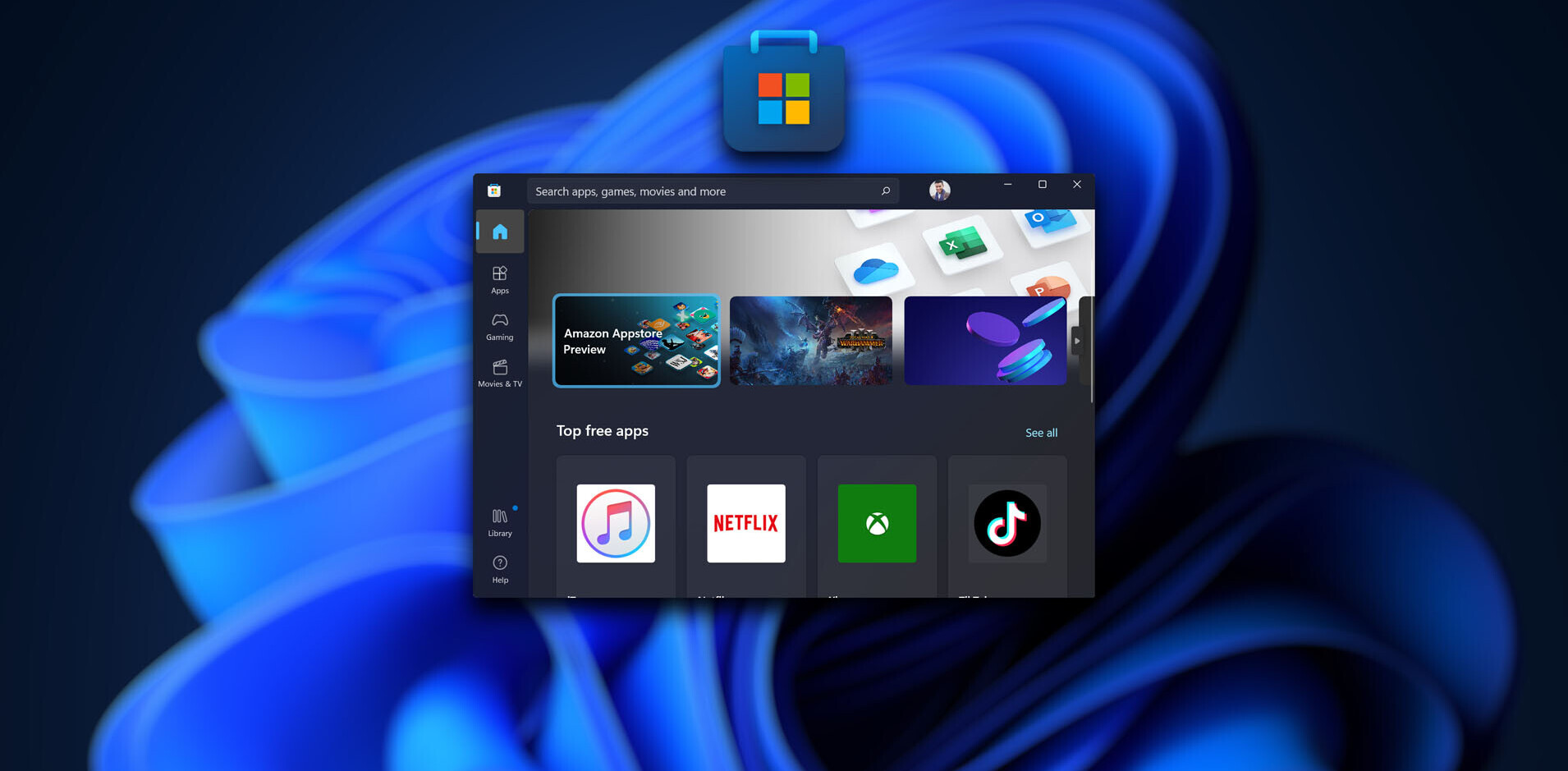Select the Amazon Appstore Preview banner
Image resolution: width=1568 pixels, height=771 pixels.
[636, 341]
